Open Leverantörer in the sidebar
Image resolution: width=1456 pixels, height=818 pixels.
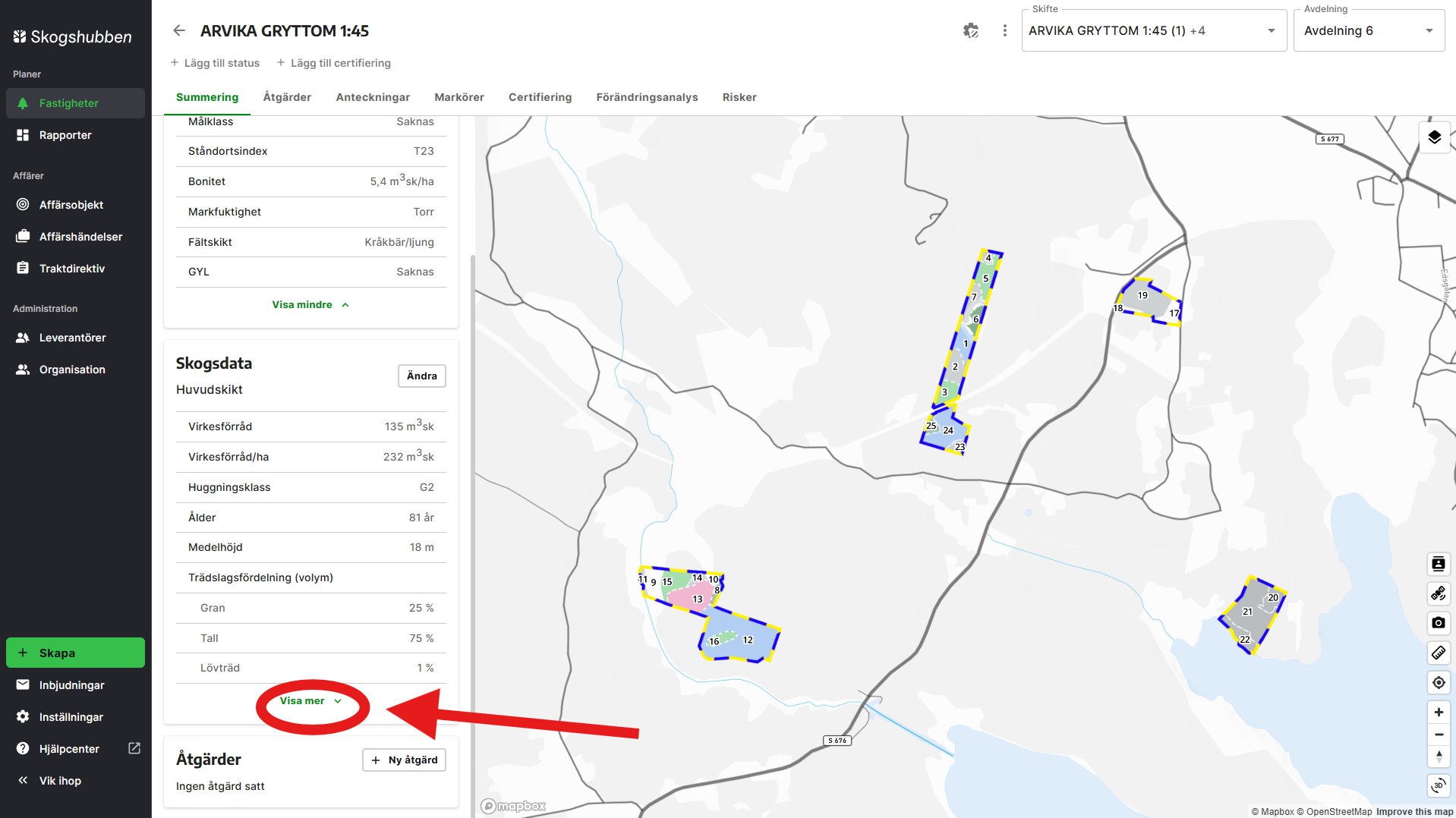point(75,338)
